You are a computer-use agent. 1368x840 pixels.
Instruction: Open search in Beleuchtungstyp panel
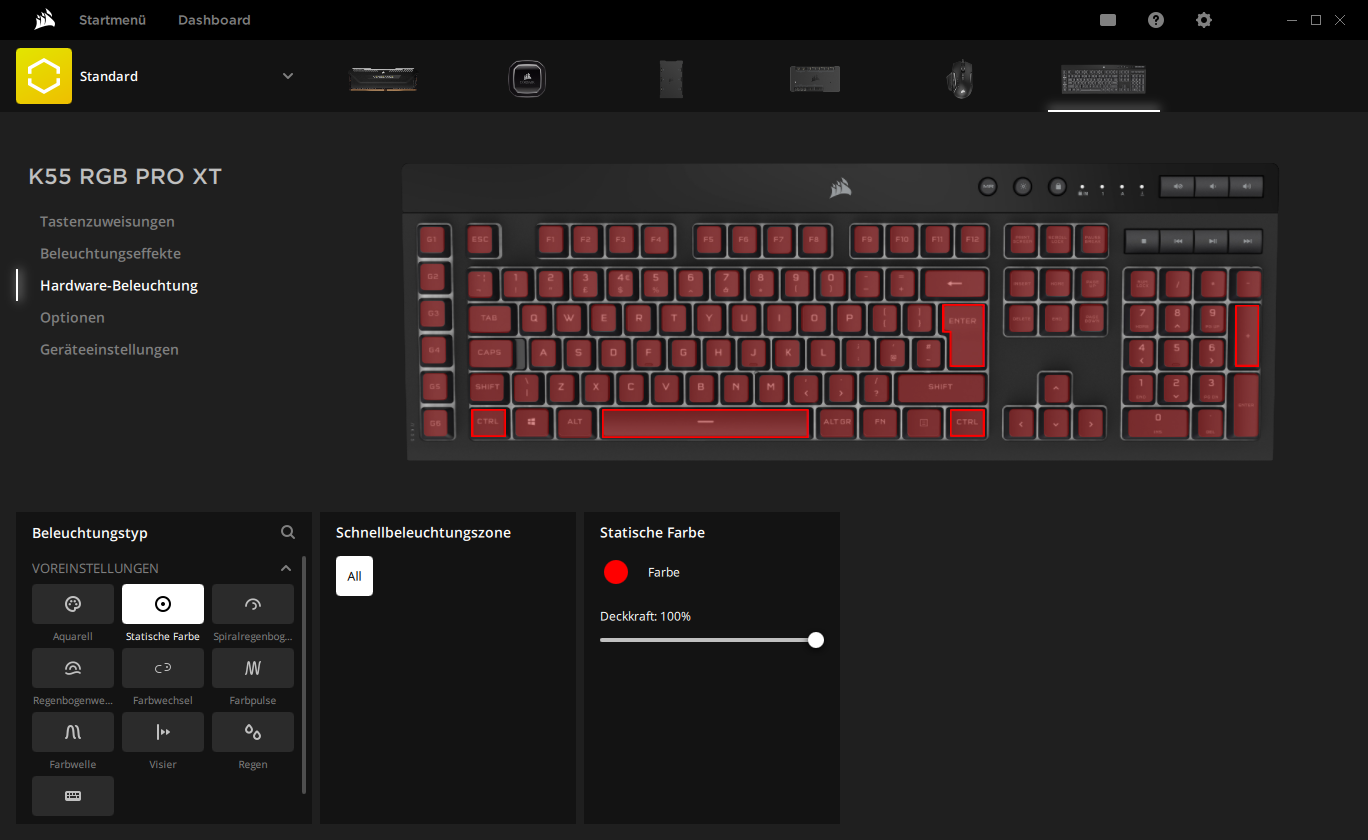pyautogui.click(x=288, y=533)
